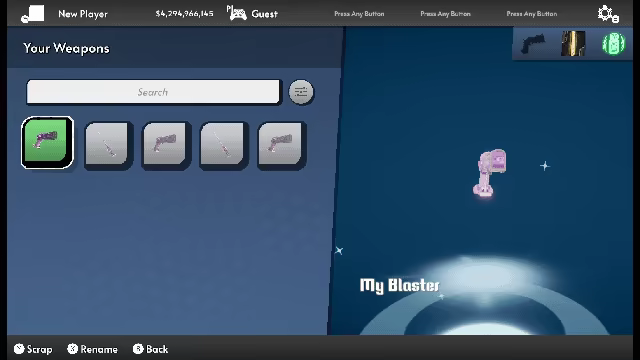Click the first Press Any Button slot
The image size is (640, 360).
click(359, 14)
